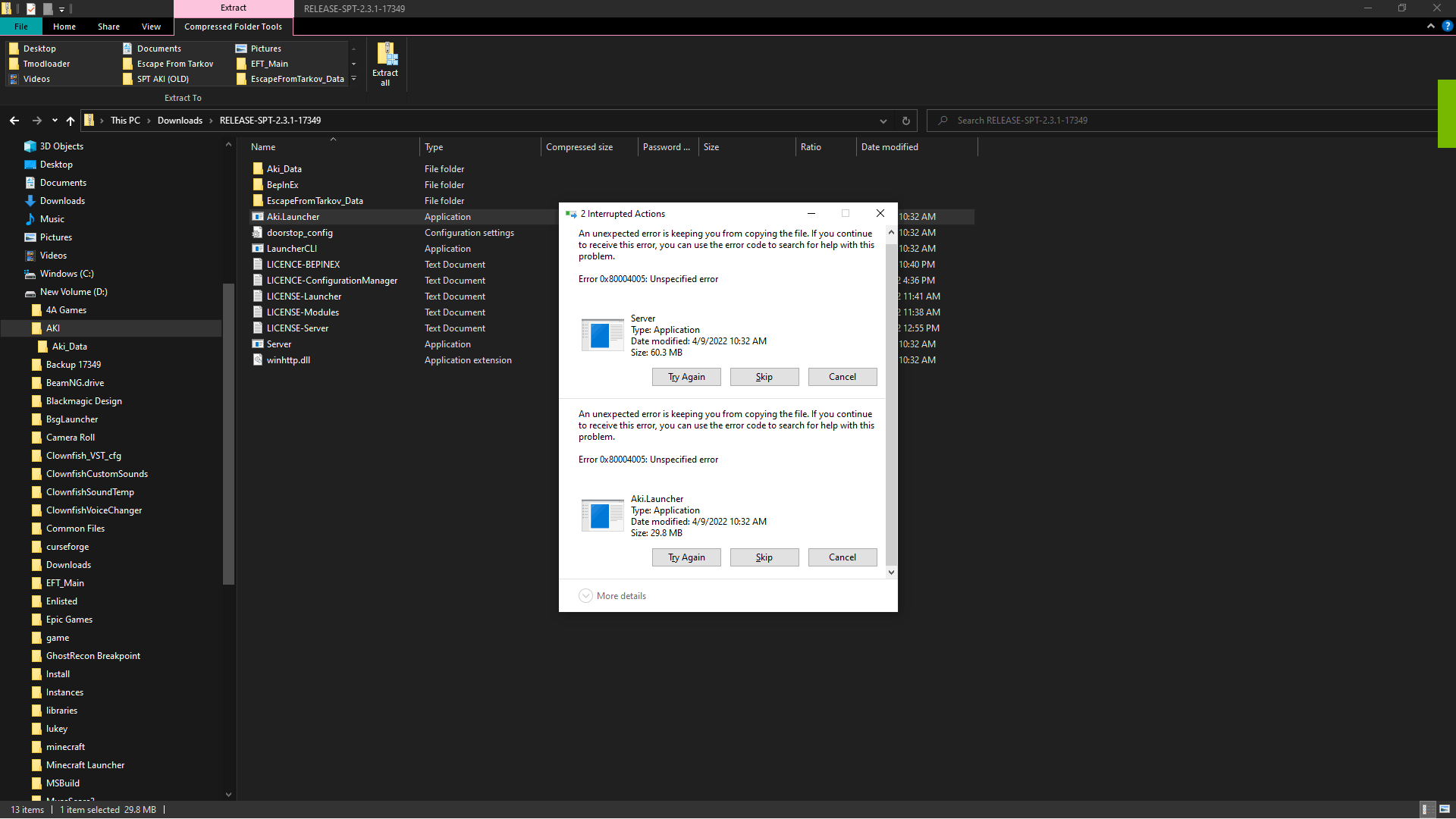Image resolution: width=1456 pixels, height=819 pixels.
Task: Click the Up directory arrow
Action: point(71,121)
